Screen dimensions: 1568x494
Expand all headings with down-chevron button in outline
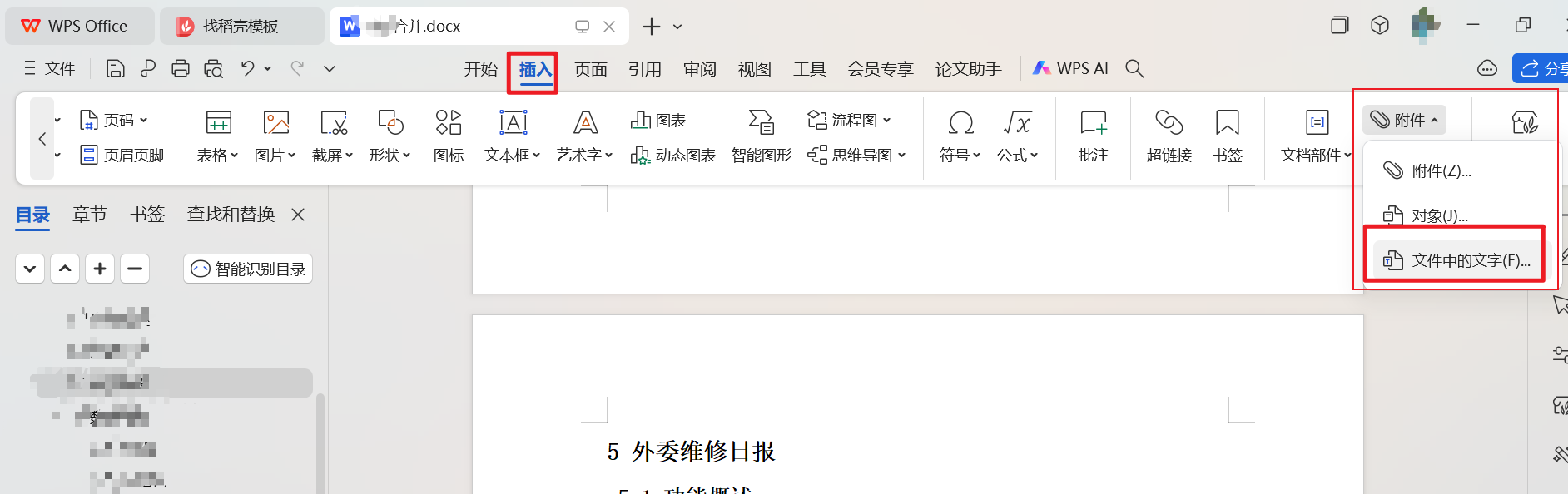[x=30, y=269]
